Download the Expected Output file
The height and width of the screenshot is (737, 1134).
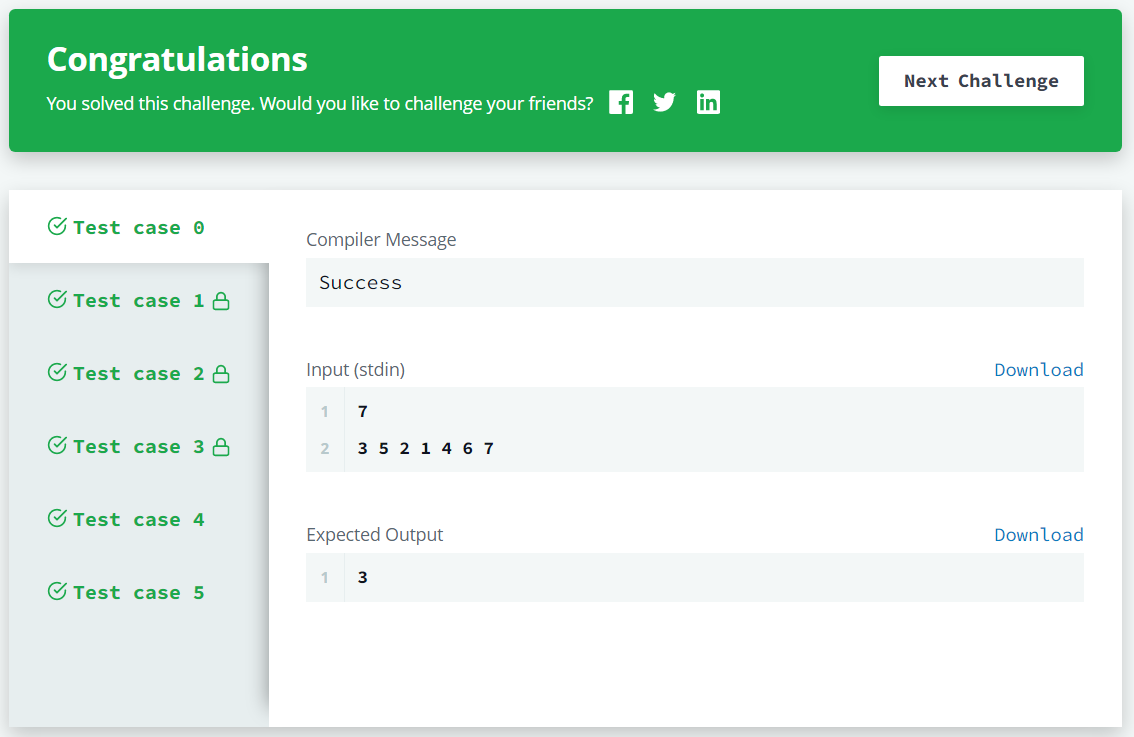point(1039,534)
